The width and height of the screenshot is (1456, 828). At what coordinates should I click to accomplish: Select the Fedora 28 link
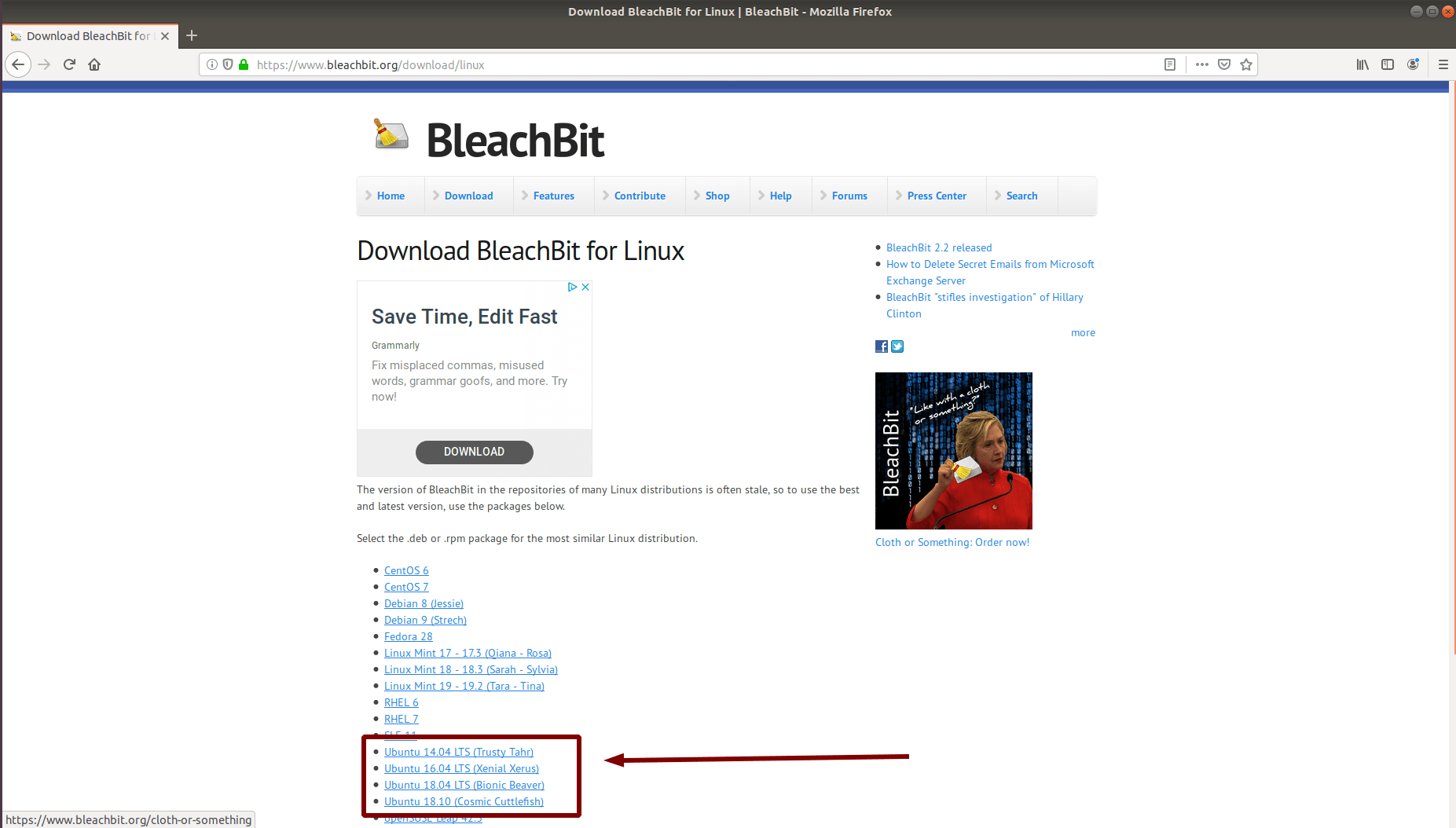409,636
